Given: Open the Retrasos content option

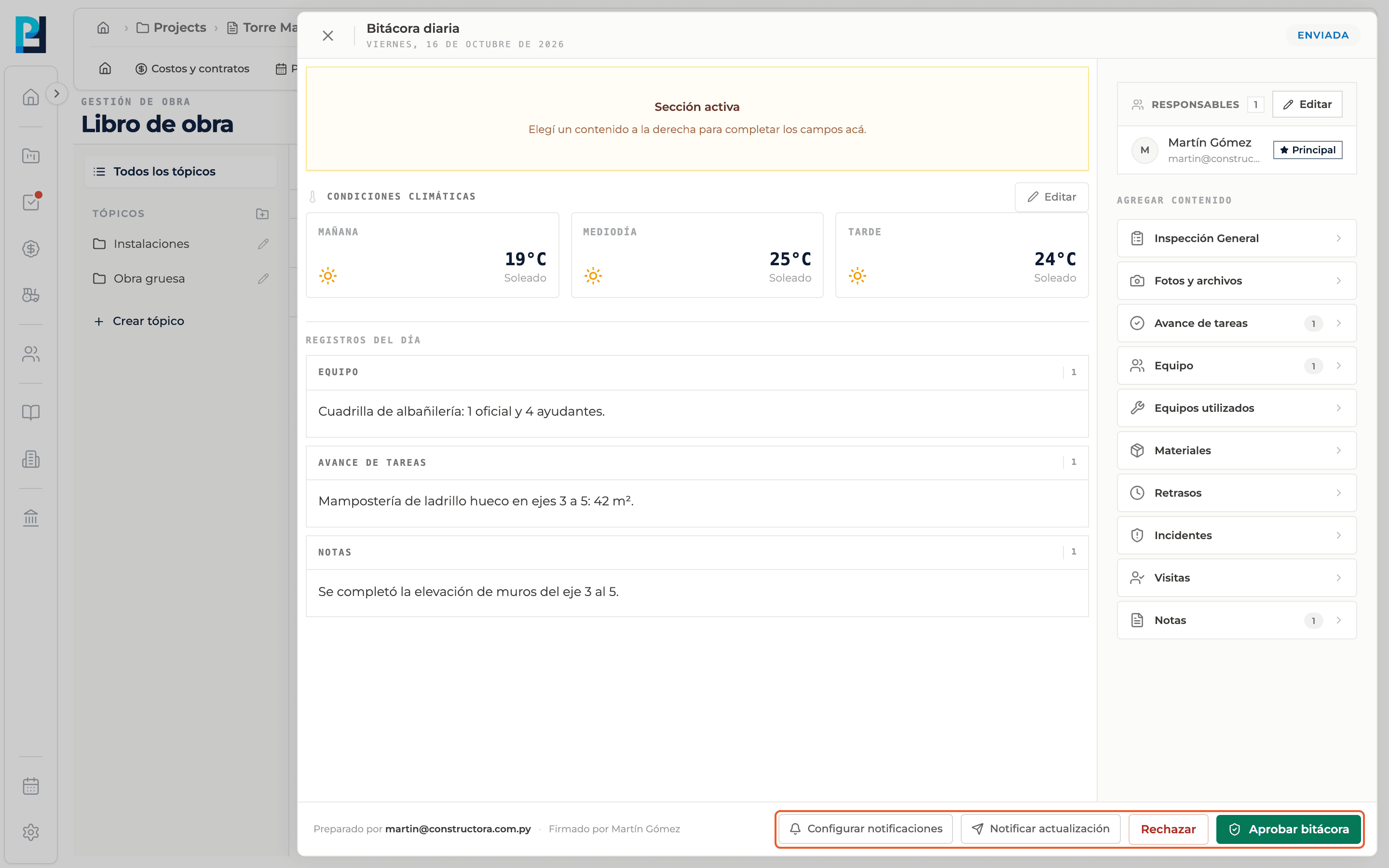Looking at the screenshot, I should (x=1236, y=493).
